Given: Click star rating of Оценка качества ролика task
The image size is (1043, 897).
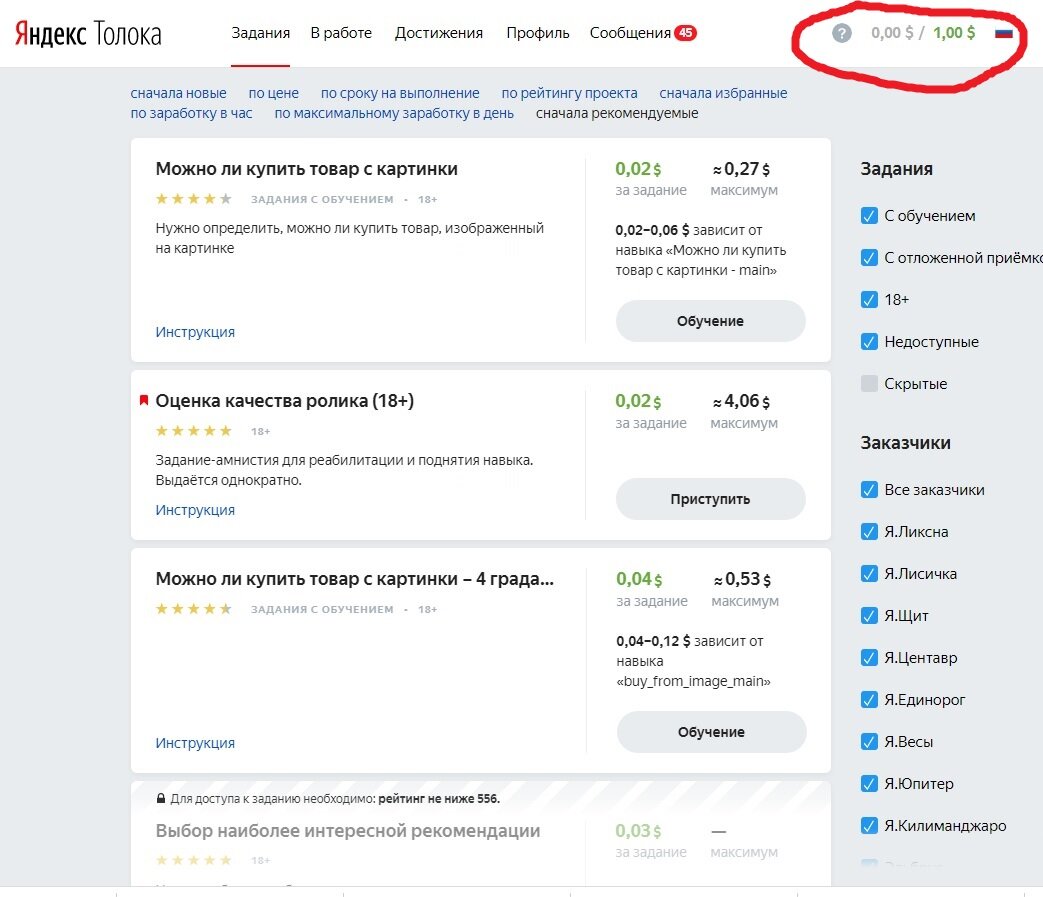Looking at the screenshot, I should pyautogui.click(x=194, y=431).
